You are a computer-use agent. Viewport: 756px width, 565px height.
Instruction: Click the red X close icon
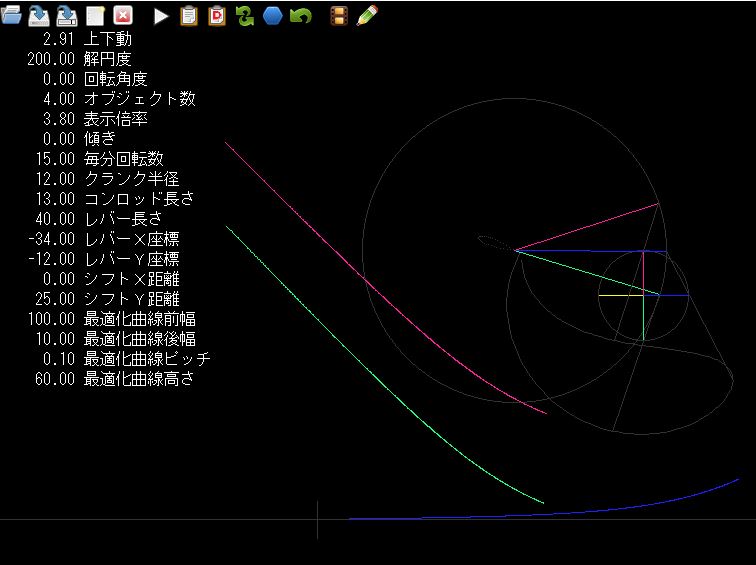click(123, 15)
